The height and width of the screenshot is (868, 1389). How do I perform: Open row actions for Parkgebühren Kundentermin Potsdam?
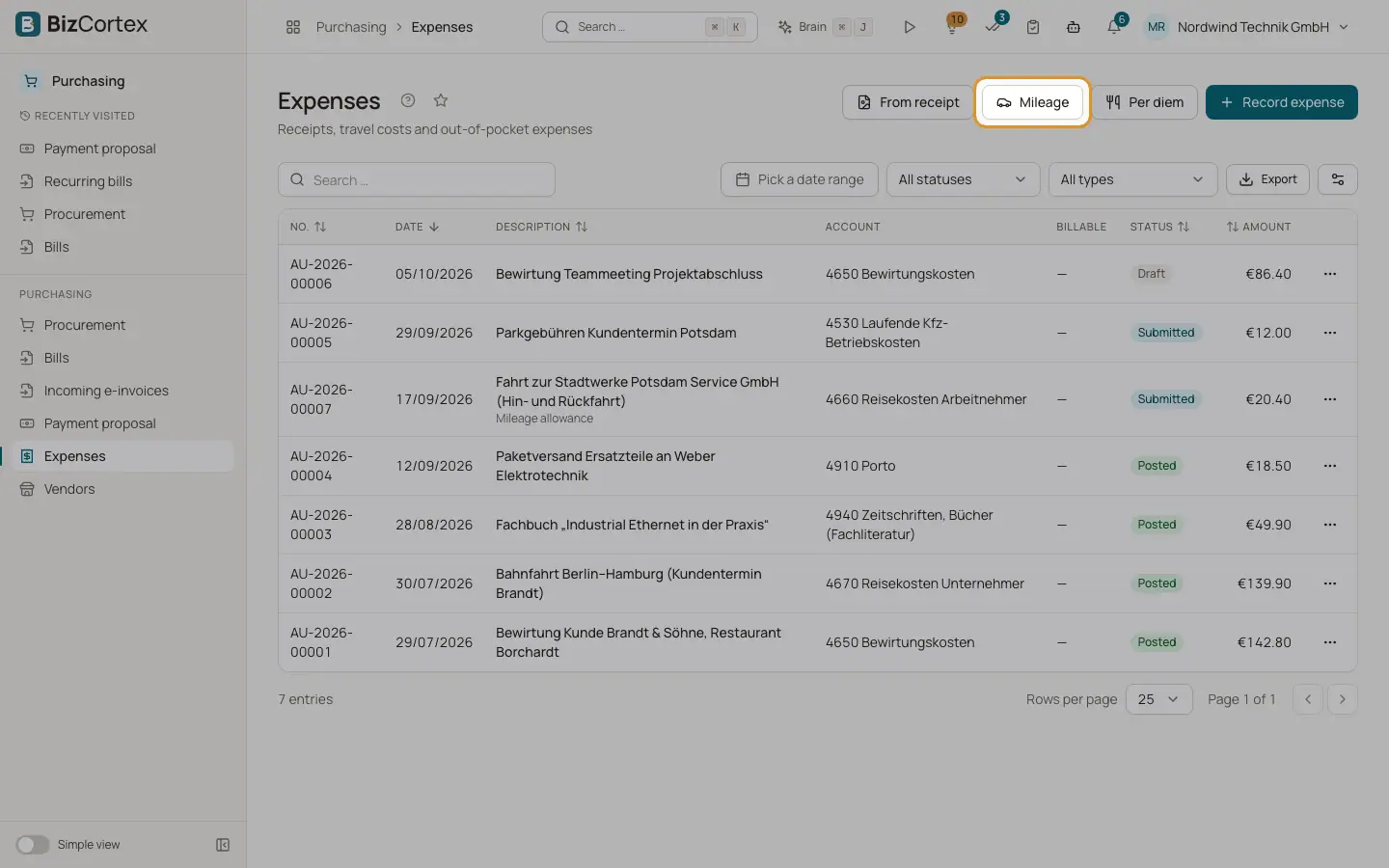pos(1330,333)
